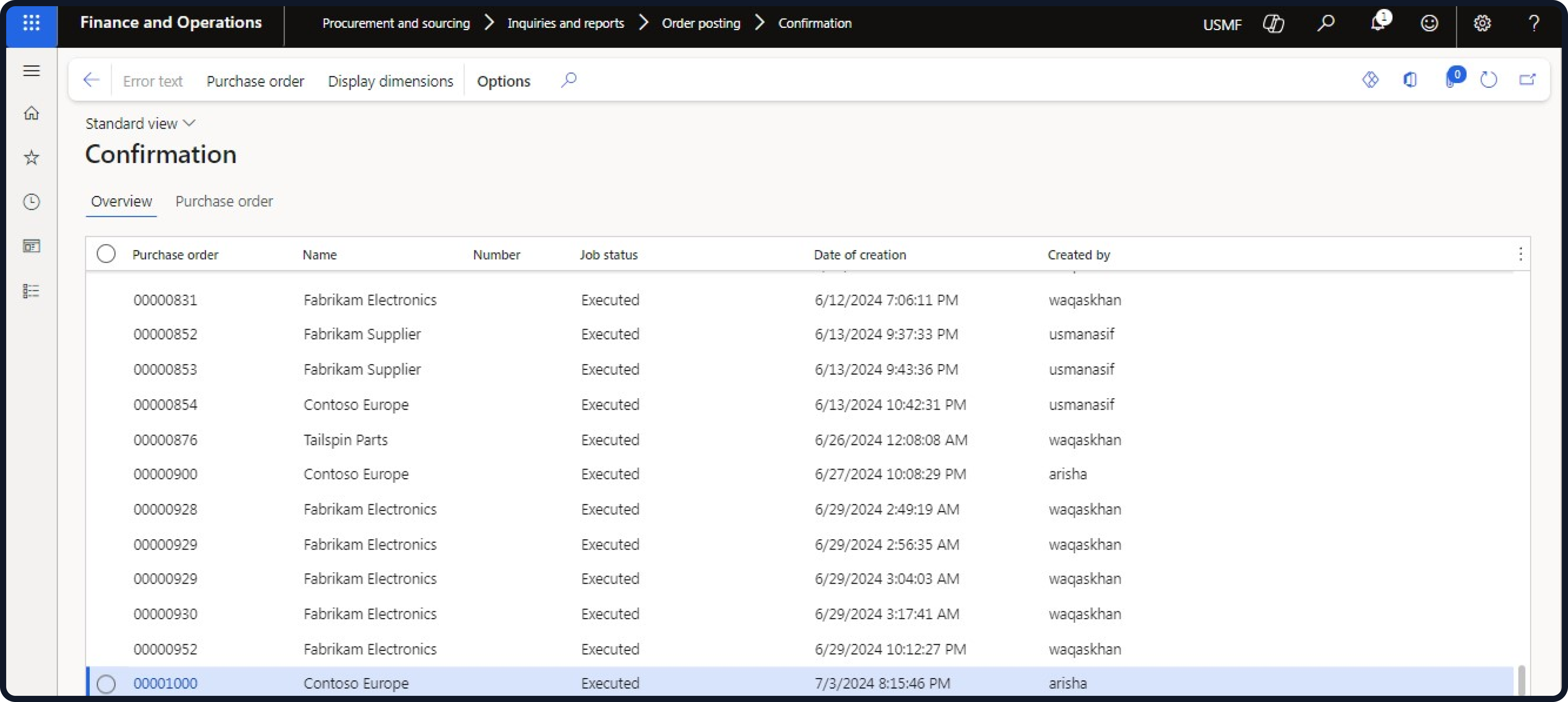The height and width of the screenshot is (702, 1568).
Task: Select row with order 00000854
Action: click(800, 405)
